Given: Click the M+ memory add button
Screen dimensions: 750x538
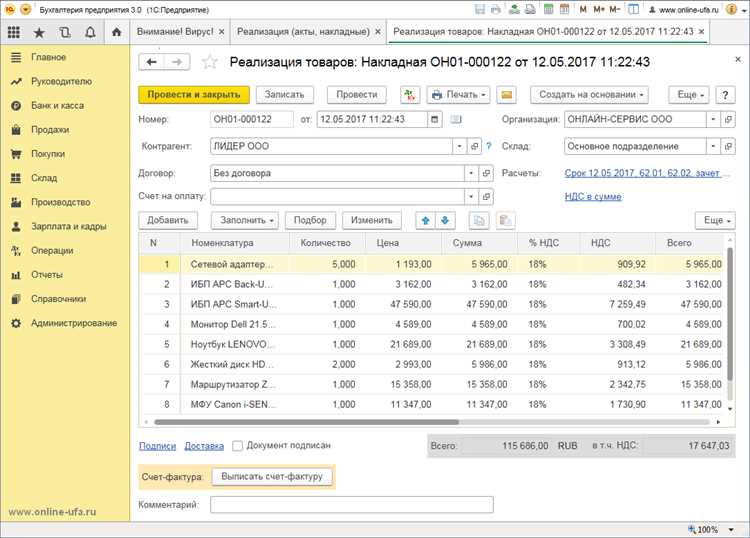Looking at the screenshot, I should (599, 9).
